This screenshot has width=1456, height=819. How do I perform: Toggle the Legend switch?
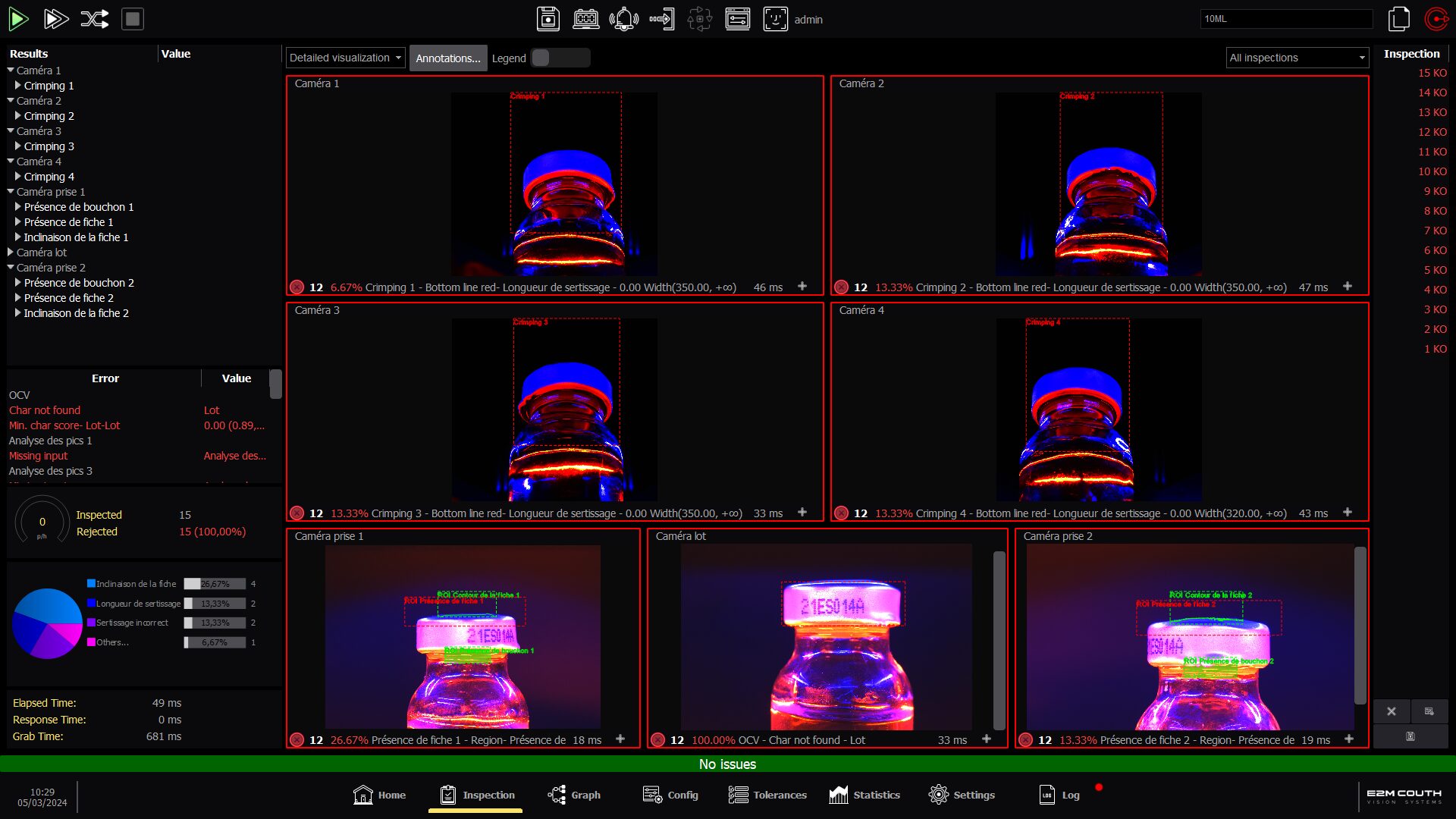click(560, 58)
